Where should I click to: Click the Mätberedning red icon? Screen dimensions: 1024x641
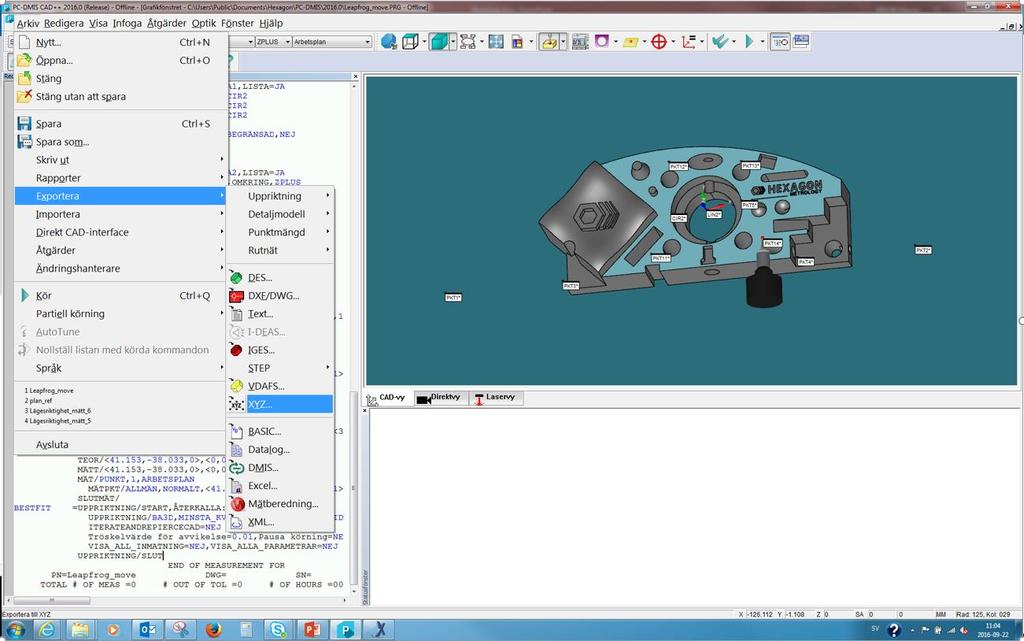coord(236,504)
